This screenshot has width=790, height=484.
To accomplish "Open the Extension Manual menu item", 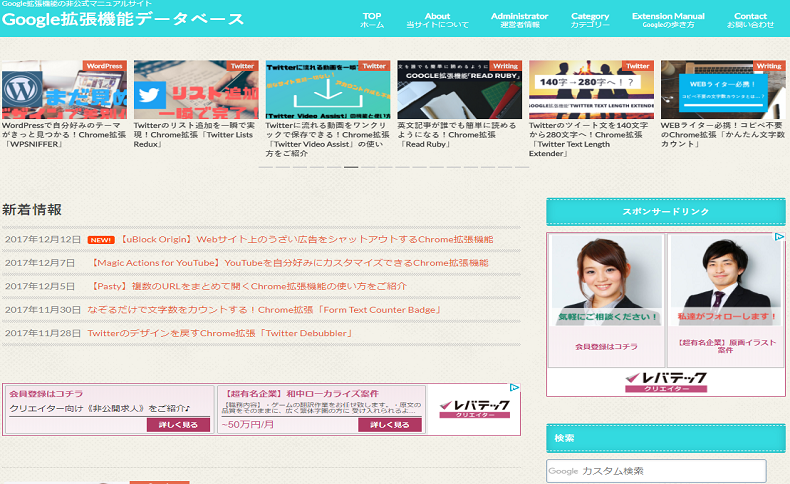I will tap(668, 20).
